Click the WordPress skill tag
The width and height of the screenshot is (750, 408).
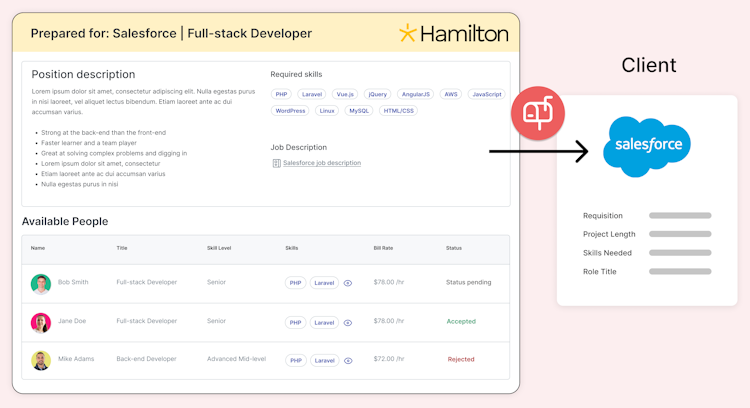pyautogui.click(x=290, y=110)
